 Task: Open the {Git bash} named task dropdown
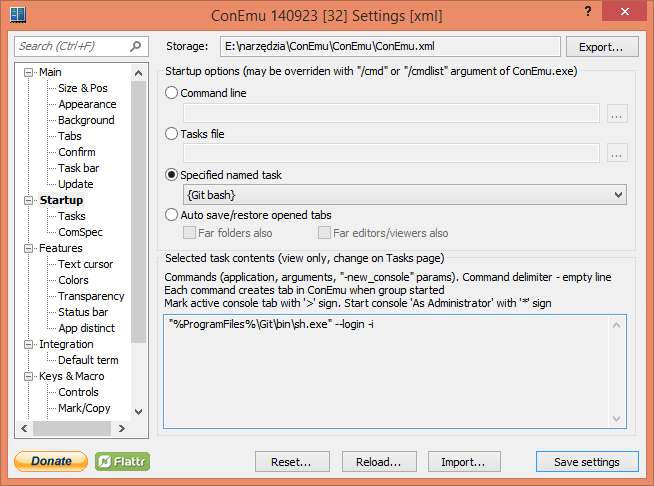click(x=405, y=195)
